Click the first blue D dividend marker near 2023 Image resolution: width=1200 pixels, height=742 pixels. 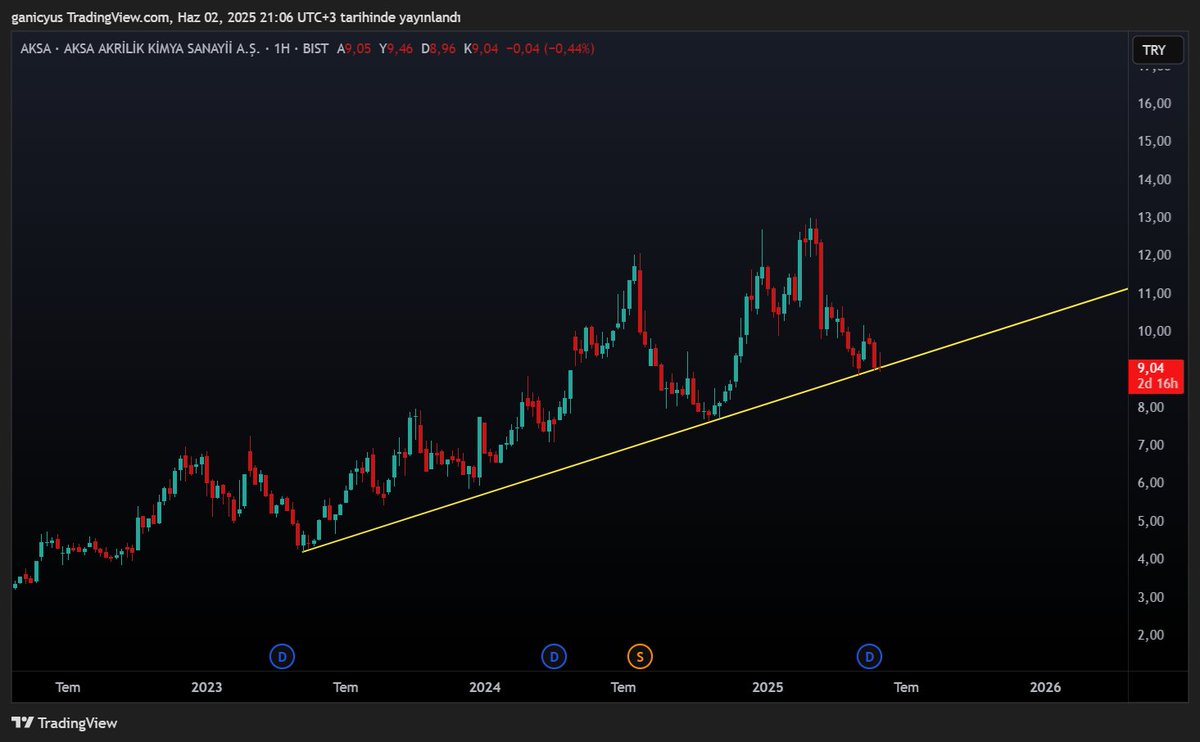click(x=282, y=657)
